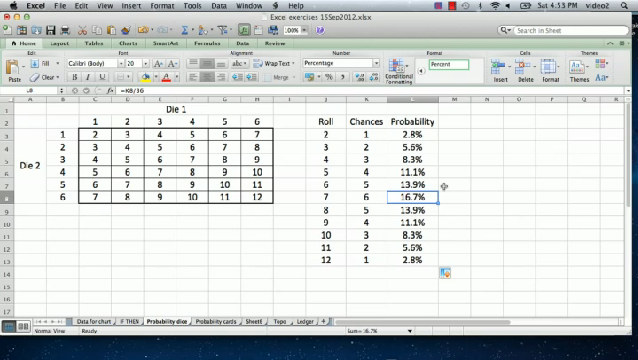This screenshot has height=360, width=638.
Task: Click the yellow fill color swatch
Action: [x=145, y=77]
